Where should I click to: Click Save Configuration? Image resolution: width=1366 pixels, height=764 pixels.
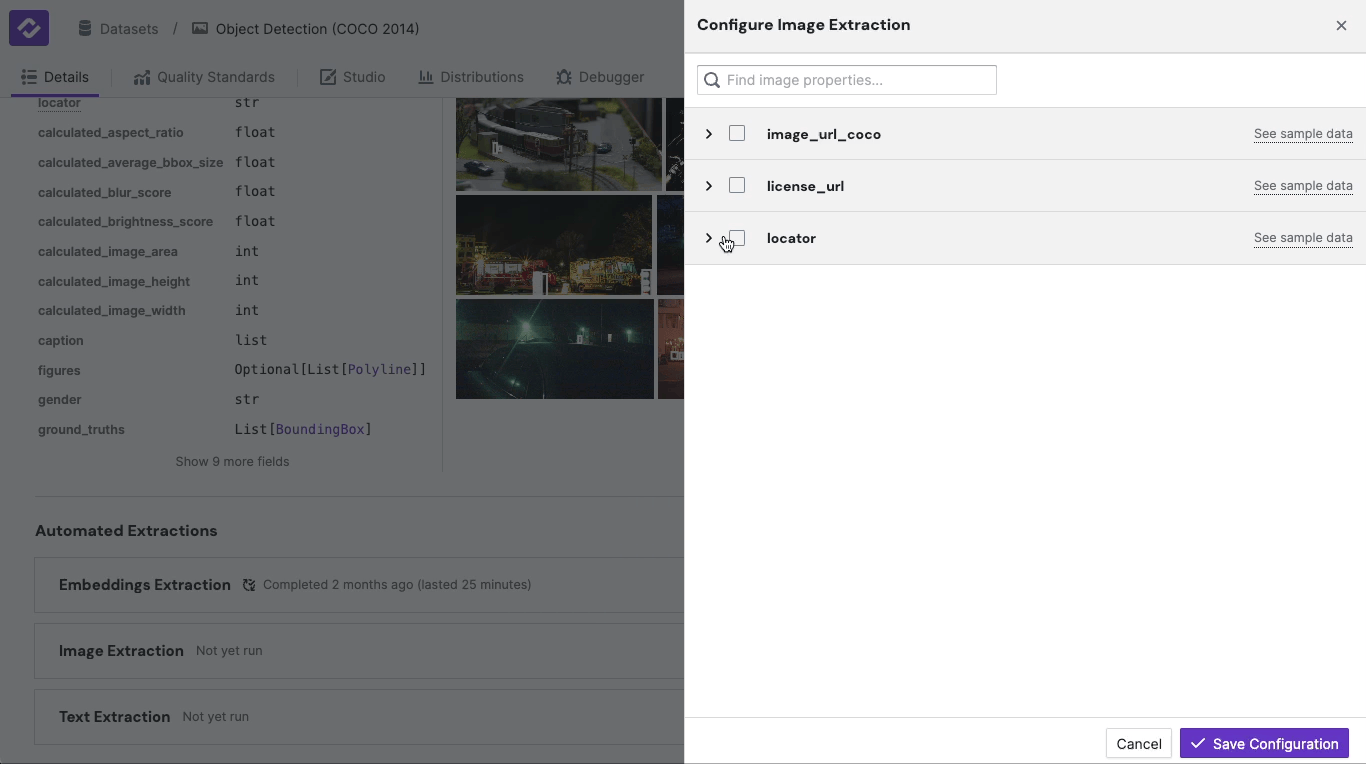click(1264, 743)
